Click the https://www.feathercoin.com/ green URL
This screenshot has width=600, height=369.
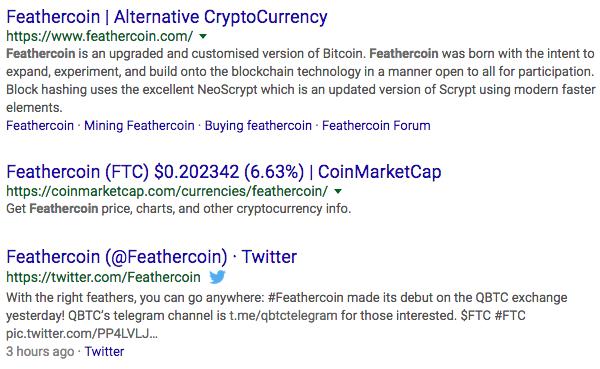point(99,36)
